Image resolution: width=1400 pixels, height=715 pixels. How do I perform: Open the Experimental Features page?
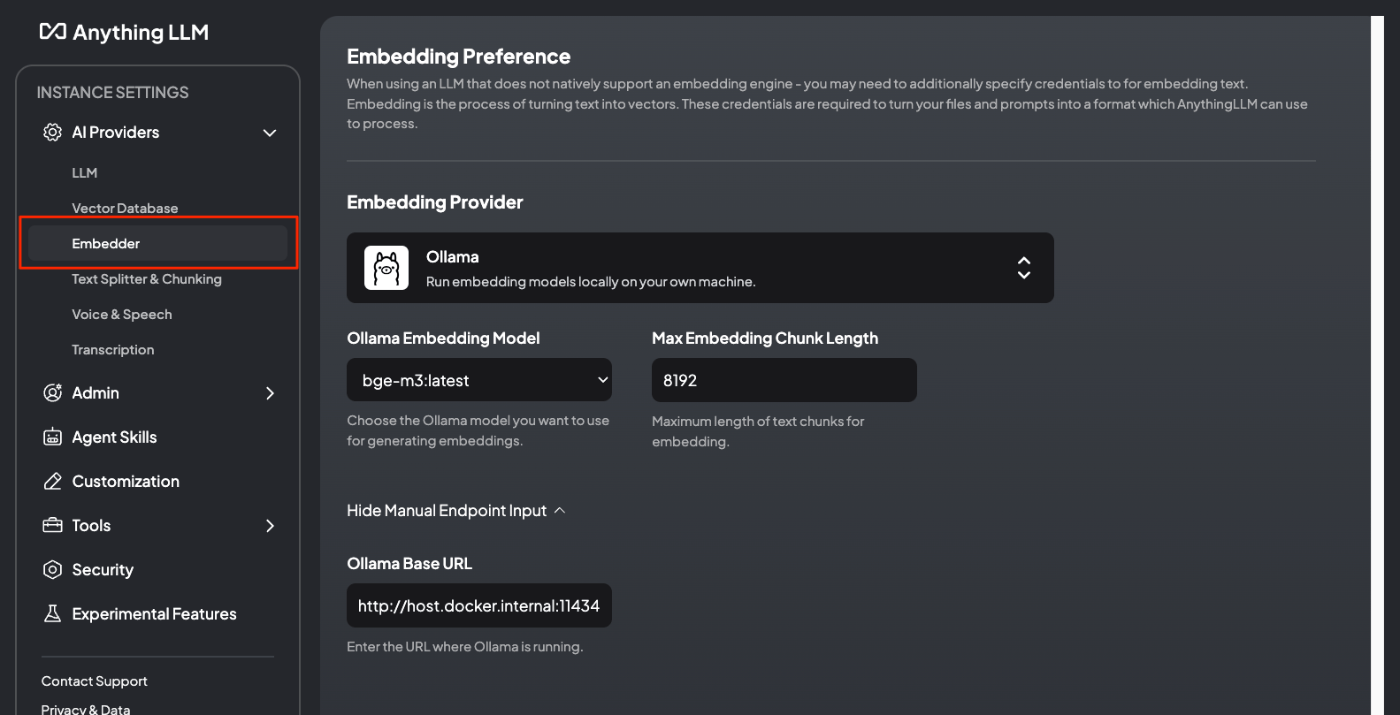click(154, 614)
